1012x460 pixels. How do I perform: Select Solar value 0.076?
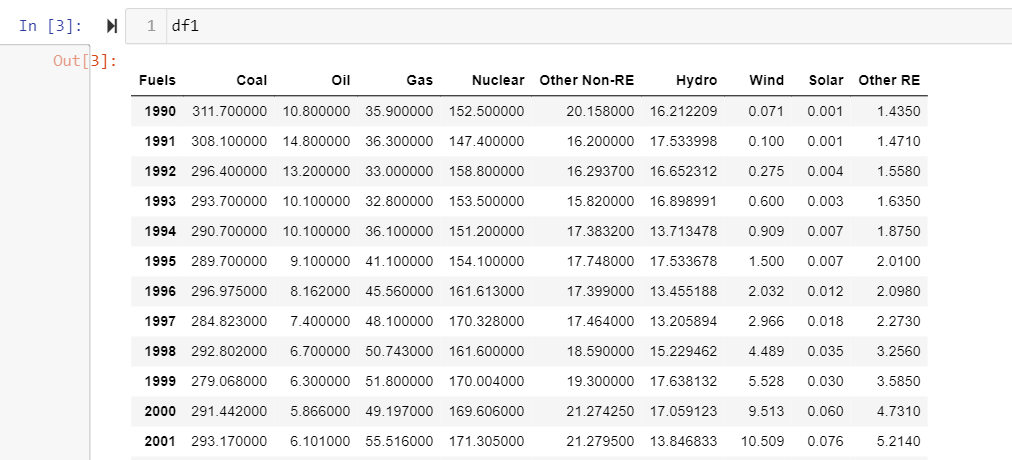point(825,441)
